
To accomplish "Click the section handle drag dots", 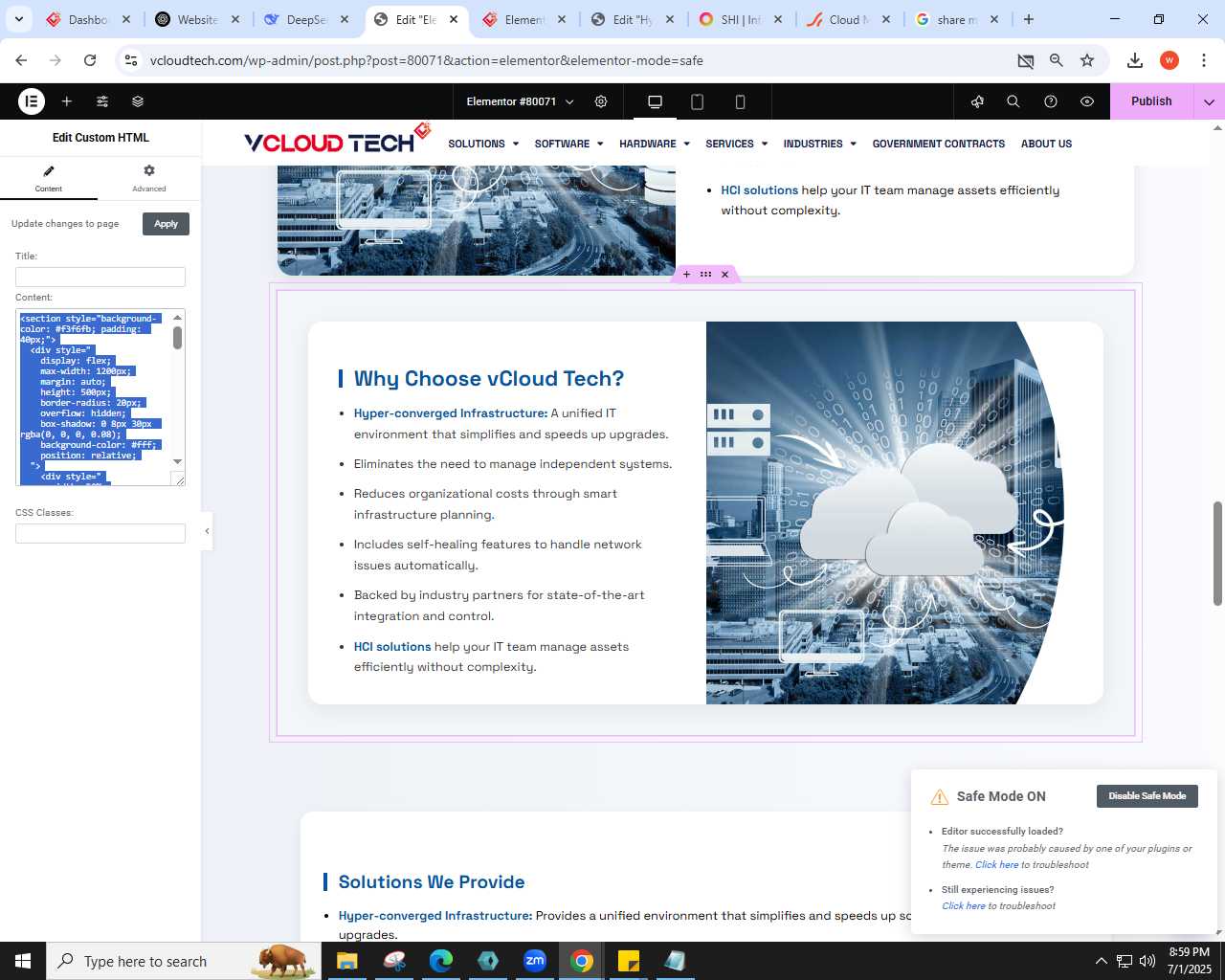I will [705, 275].
